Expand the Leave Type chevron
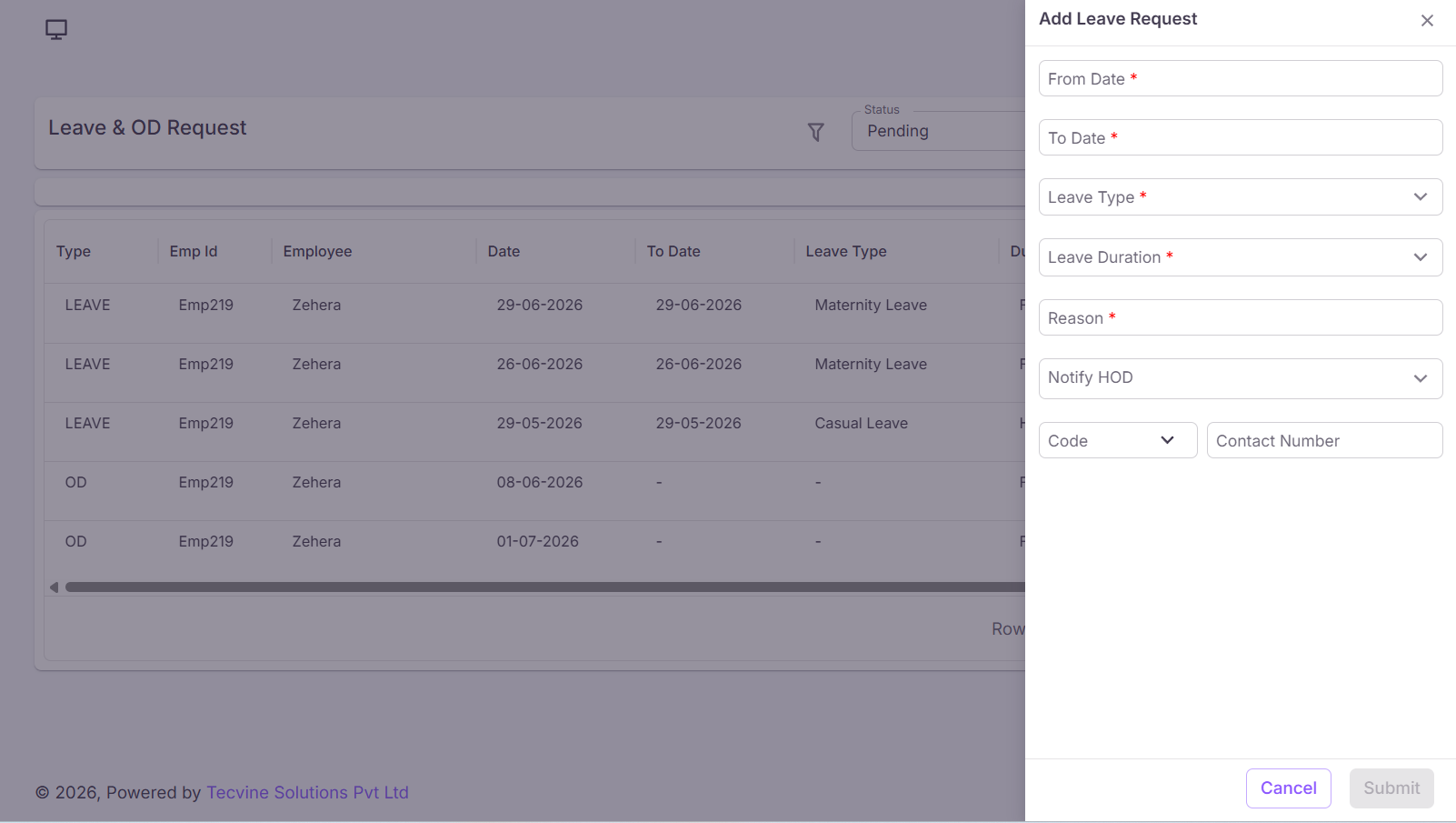This screenshot has height=823, width=1456. click(1421, 197)
